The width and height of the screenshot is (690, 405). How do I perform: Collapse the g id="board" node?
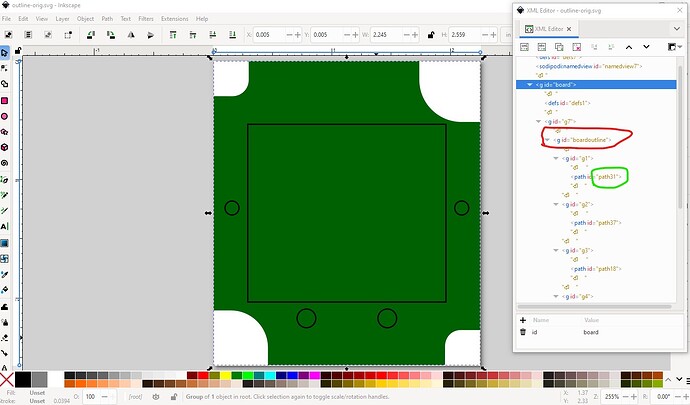coord(530,85)
